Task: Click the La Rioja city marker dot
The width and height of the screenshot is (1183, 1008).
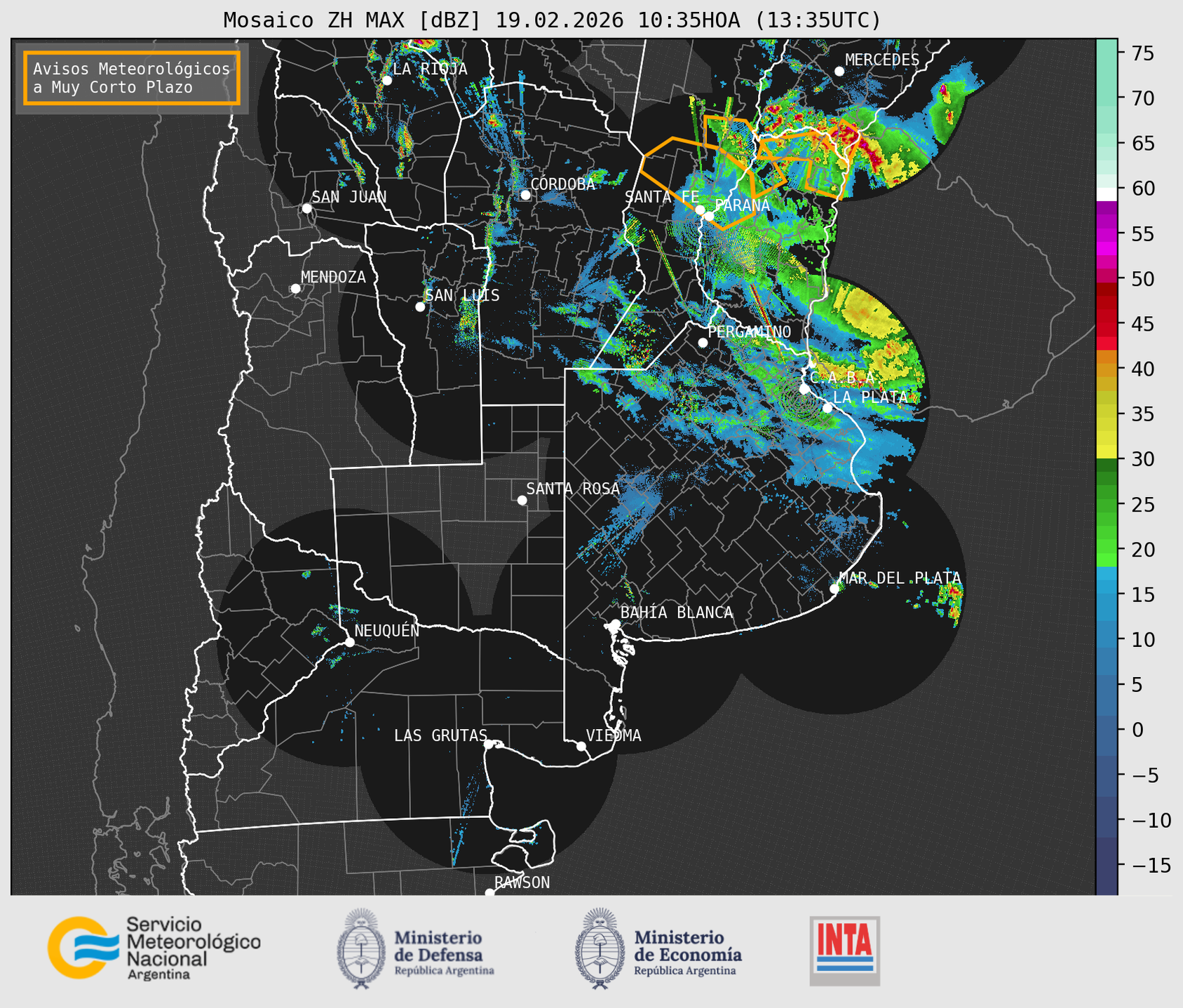Action: click(x=387, y=81)
